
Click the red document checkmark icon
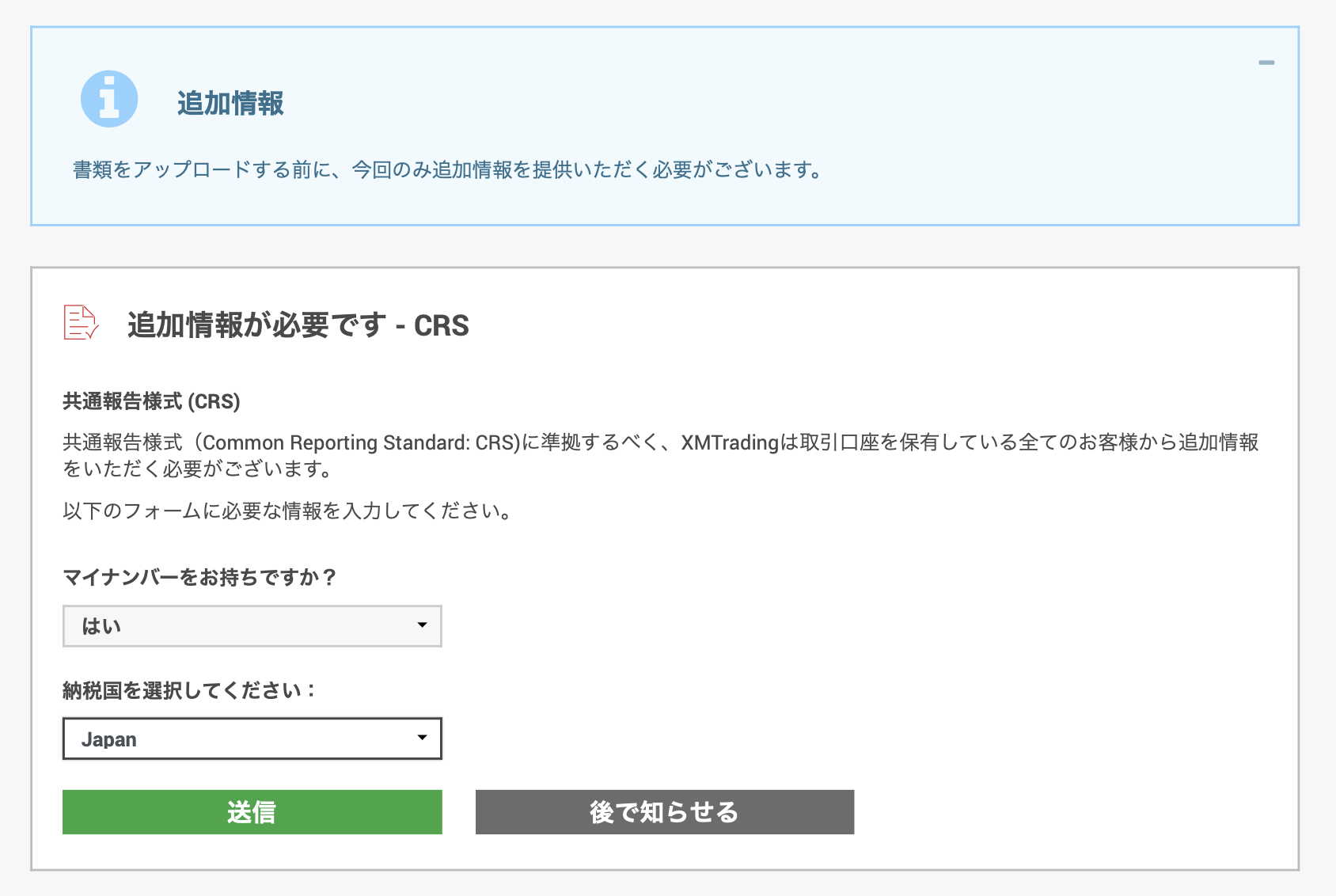[81, 322]
